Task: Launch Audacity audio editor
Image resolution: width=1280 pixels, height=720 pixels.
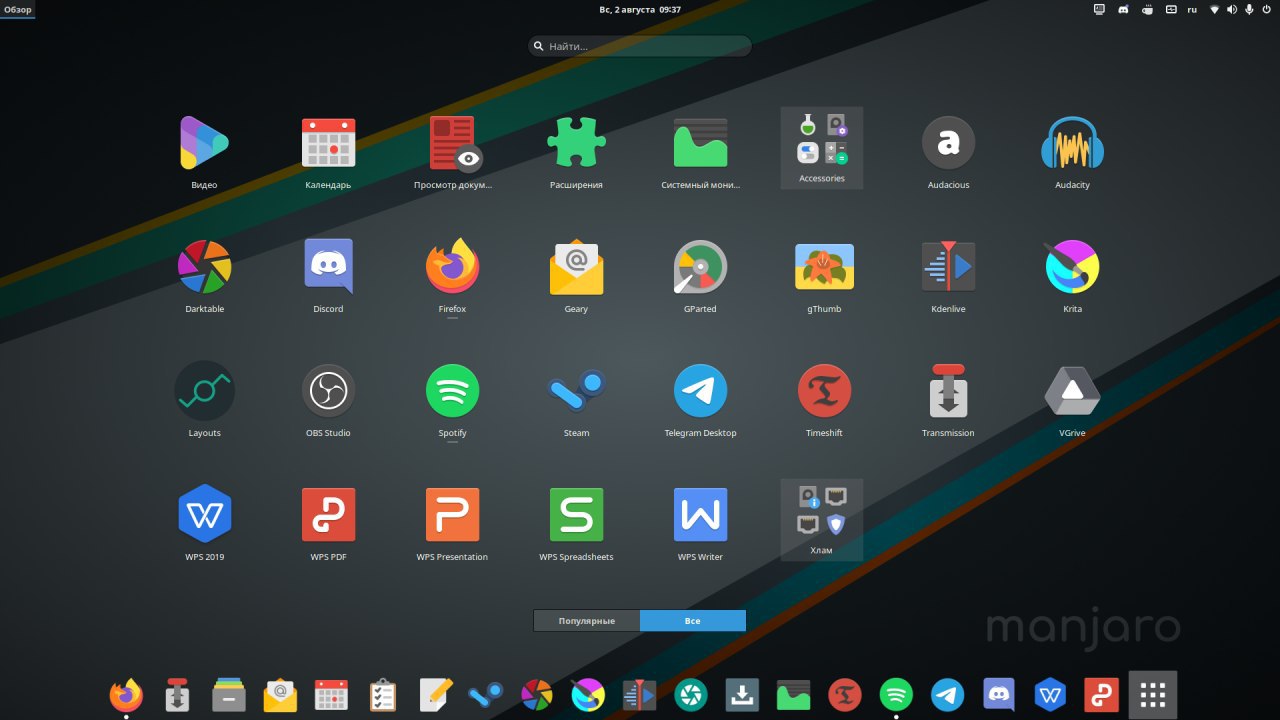Action: click(1072, 143)
